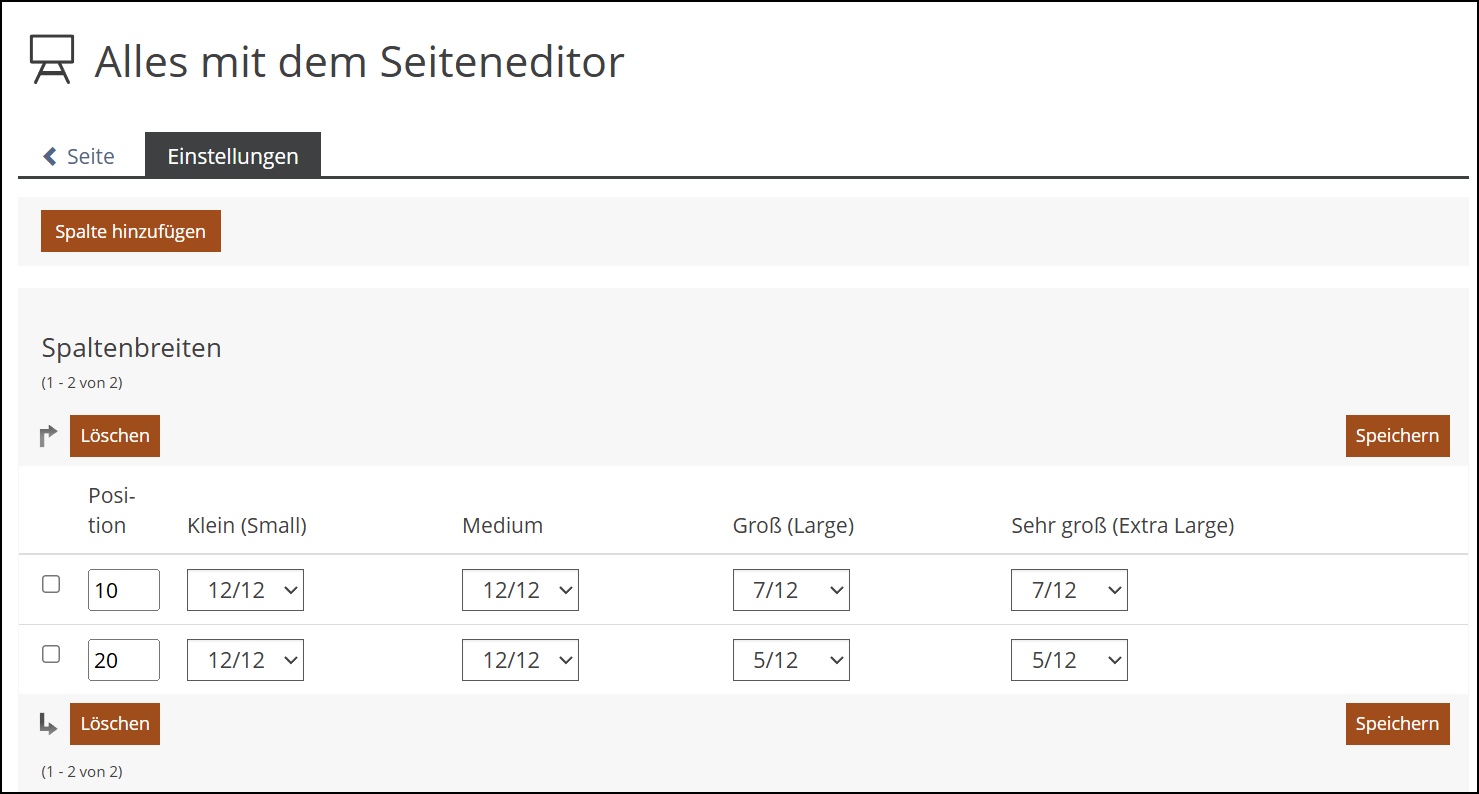Click the top Speichern button
This screenshot has width=1479, height=794.
tap(1397, 436)
